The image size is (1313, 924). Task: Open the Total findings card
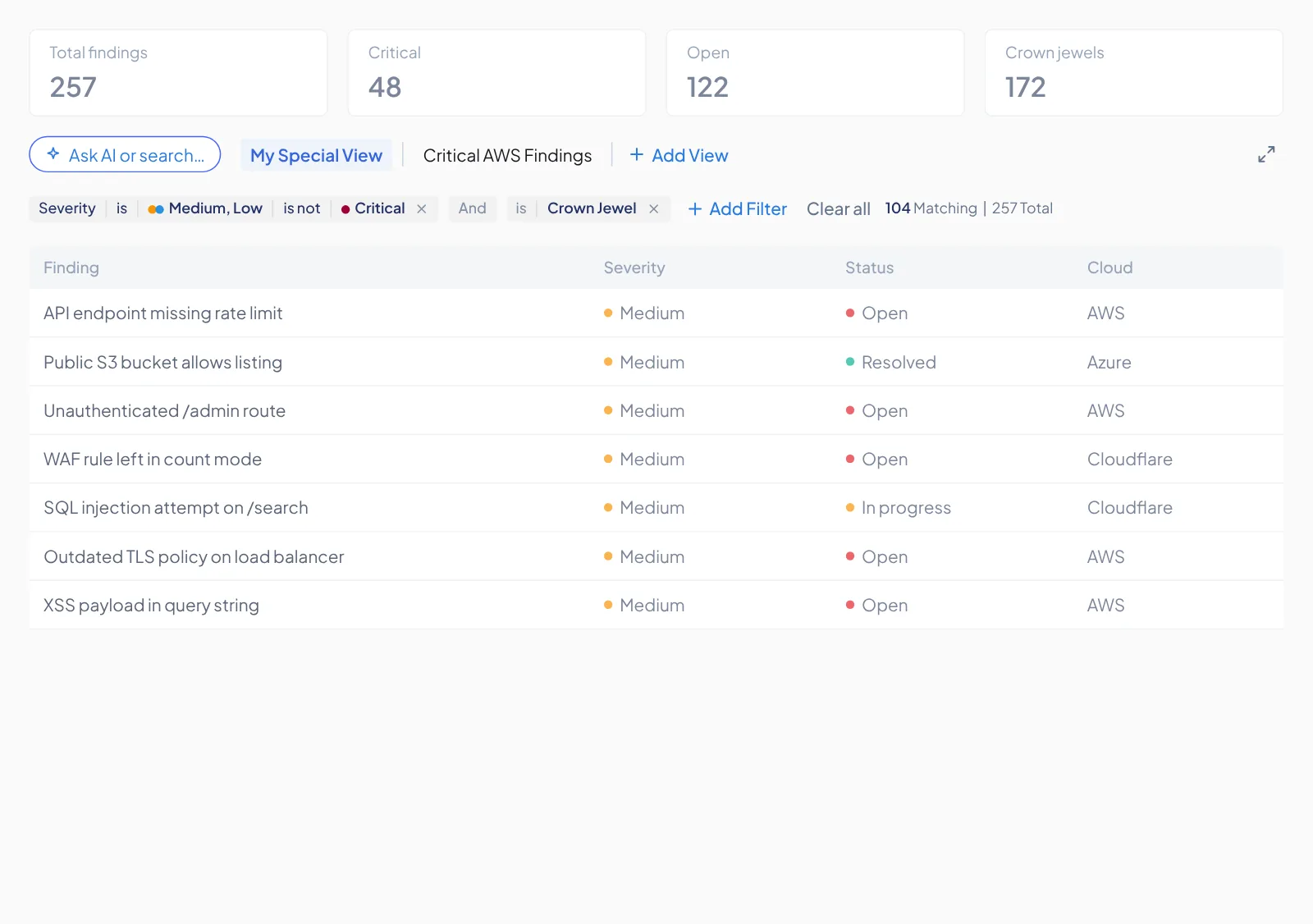point(178,73)
